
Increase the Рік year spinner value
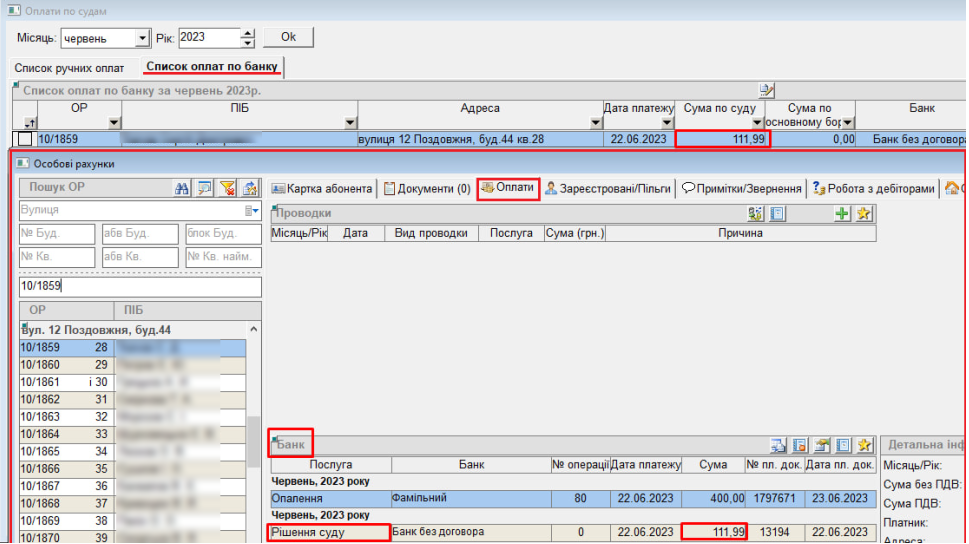click(x=248, y=33)
